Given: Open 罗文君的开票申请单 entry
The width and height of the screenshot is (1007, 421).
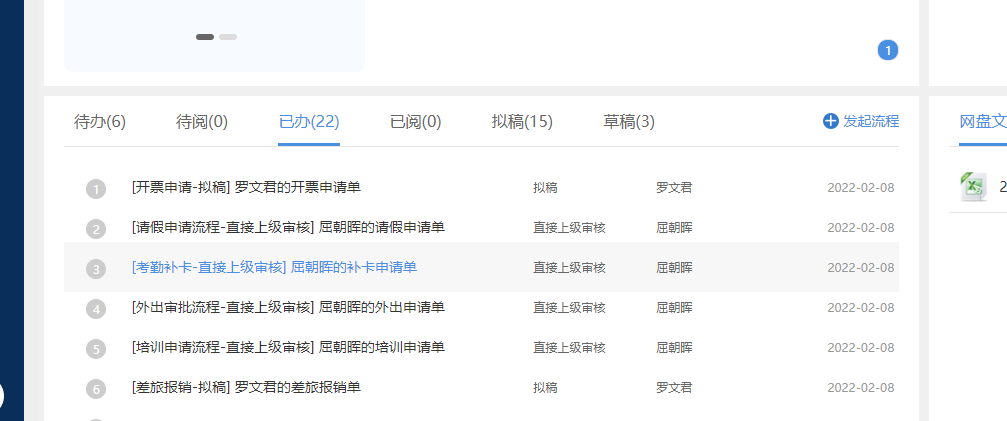Looking at the screenshot, I should (246, 187).
